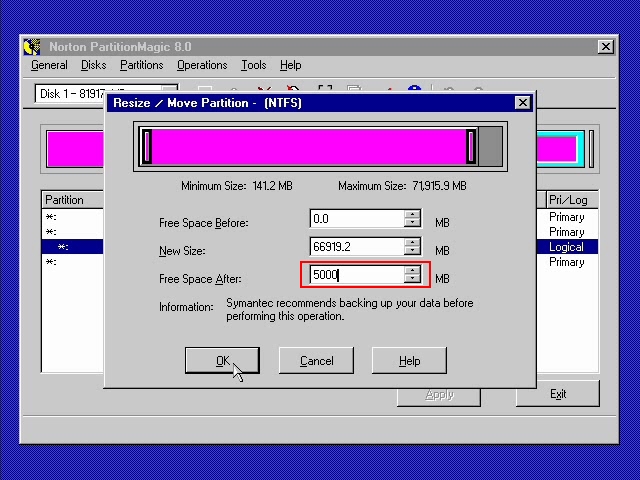Click the Minimum Size: 141.2 MB text
The width and height of the screenshot is (640, 480).
tap(237, 186)
